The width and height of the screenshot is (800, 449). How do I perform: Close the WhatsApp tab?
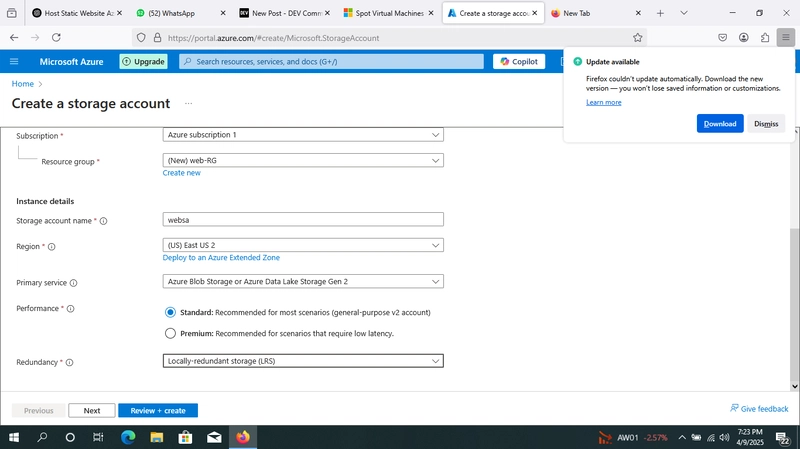pyautogui.click(x=223, y=13)
